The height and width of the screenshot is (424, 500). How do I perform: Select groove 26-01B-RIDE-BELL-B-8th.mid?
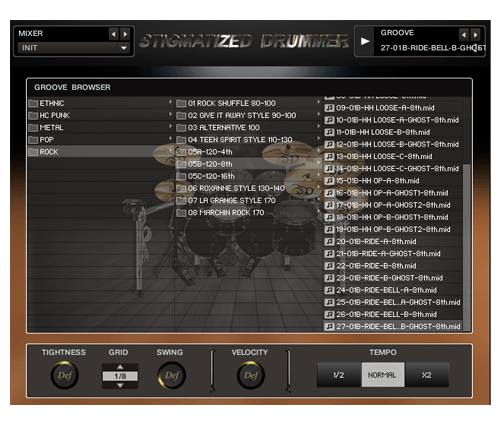(x=393, y=315)
